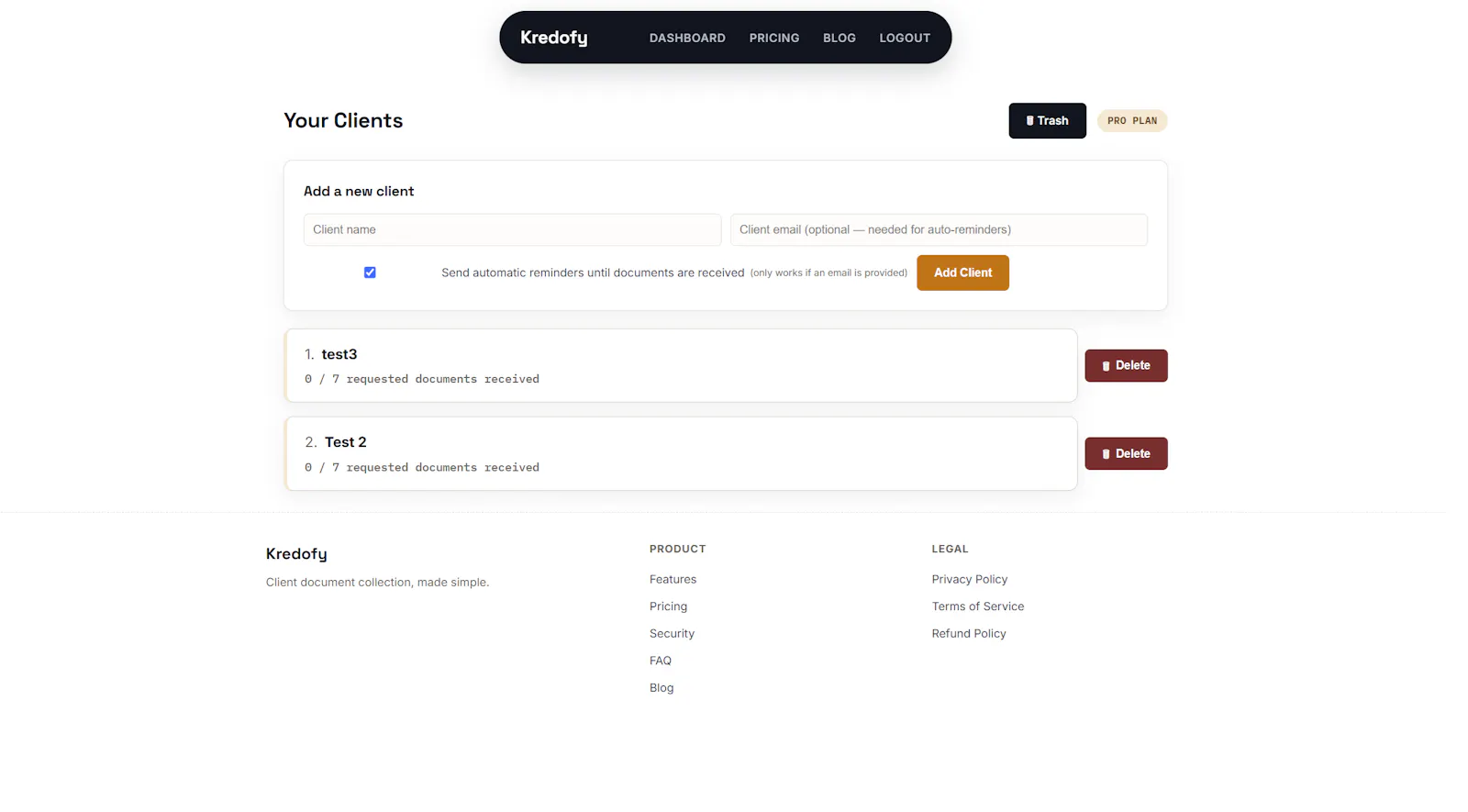This screenshot has width=1468, height=812.
Task: Delete the Test 2 client
Action: pyautogui.click(x=1126, y=453)
